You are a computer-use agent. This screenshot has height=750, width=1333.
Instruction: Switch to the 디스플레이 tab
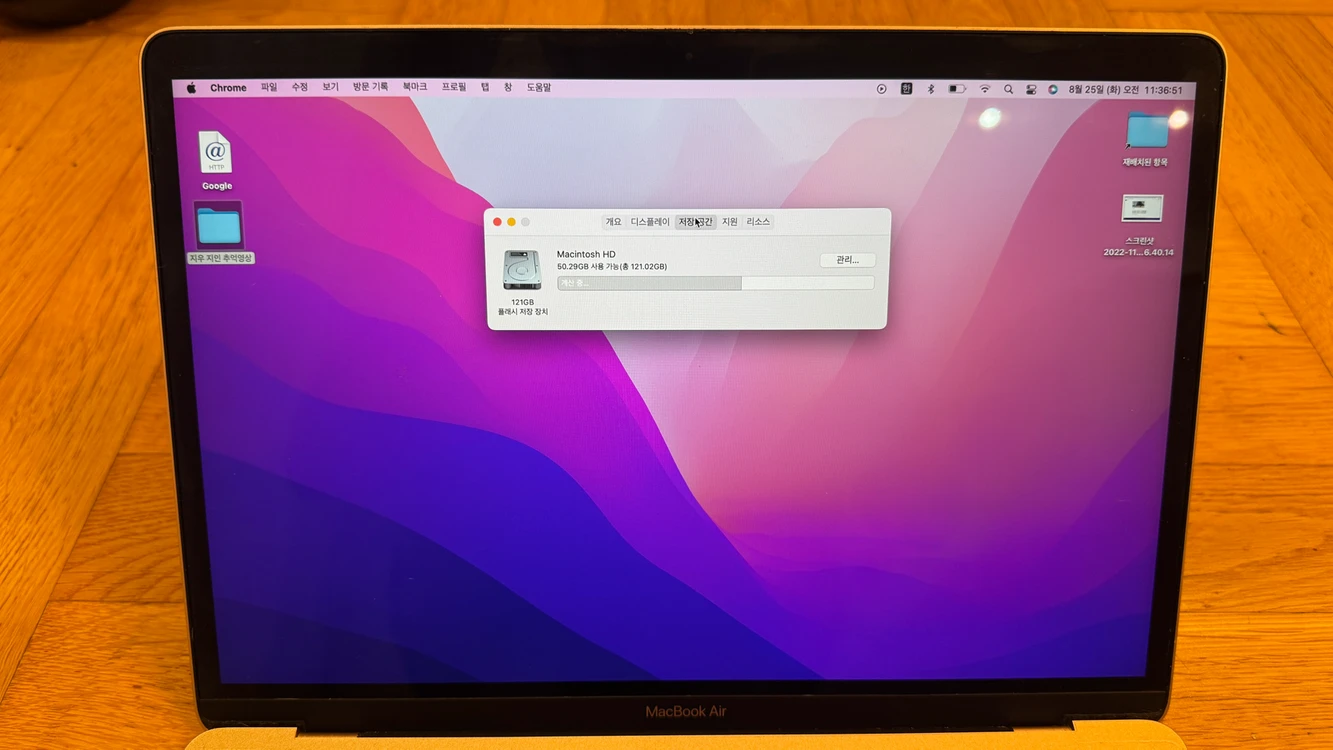click(650, 222)
